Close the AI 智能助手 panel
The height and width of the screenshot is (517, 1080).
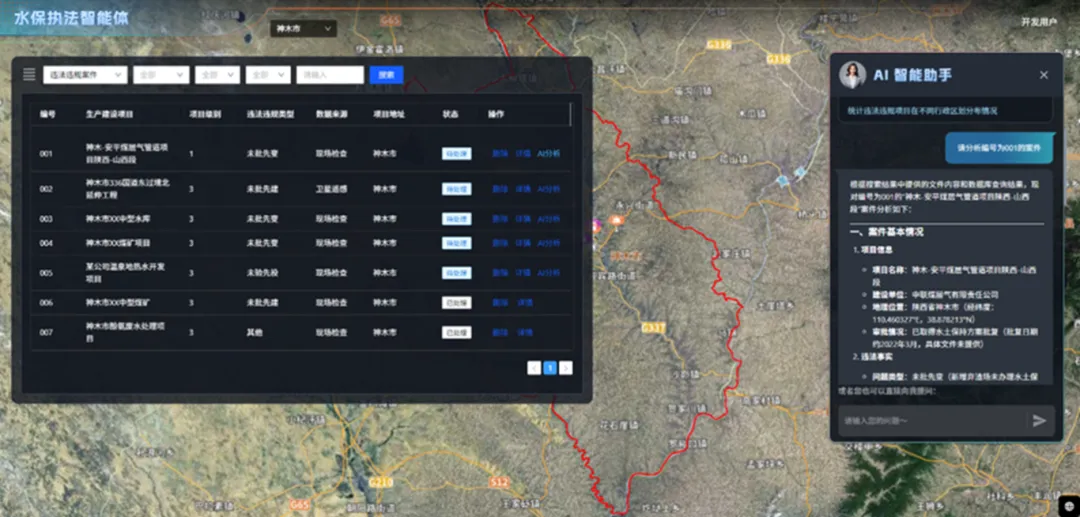click(x=1043, y=75)
